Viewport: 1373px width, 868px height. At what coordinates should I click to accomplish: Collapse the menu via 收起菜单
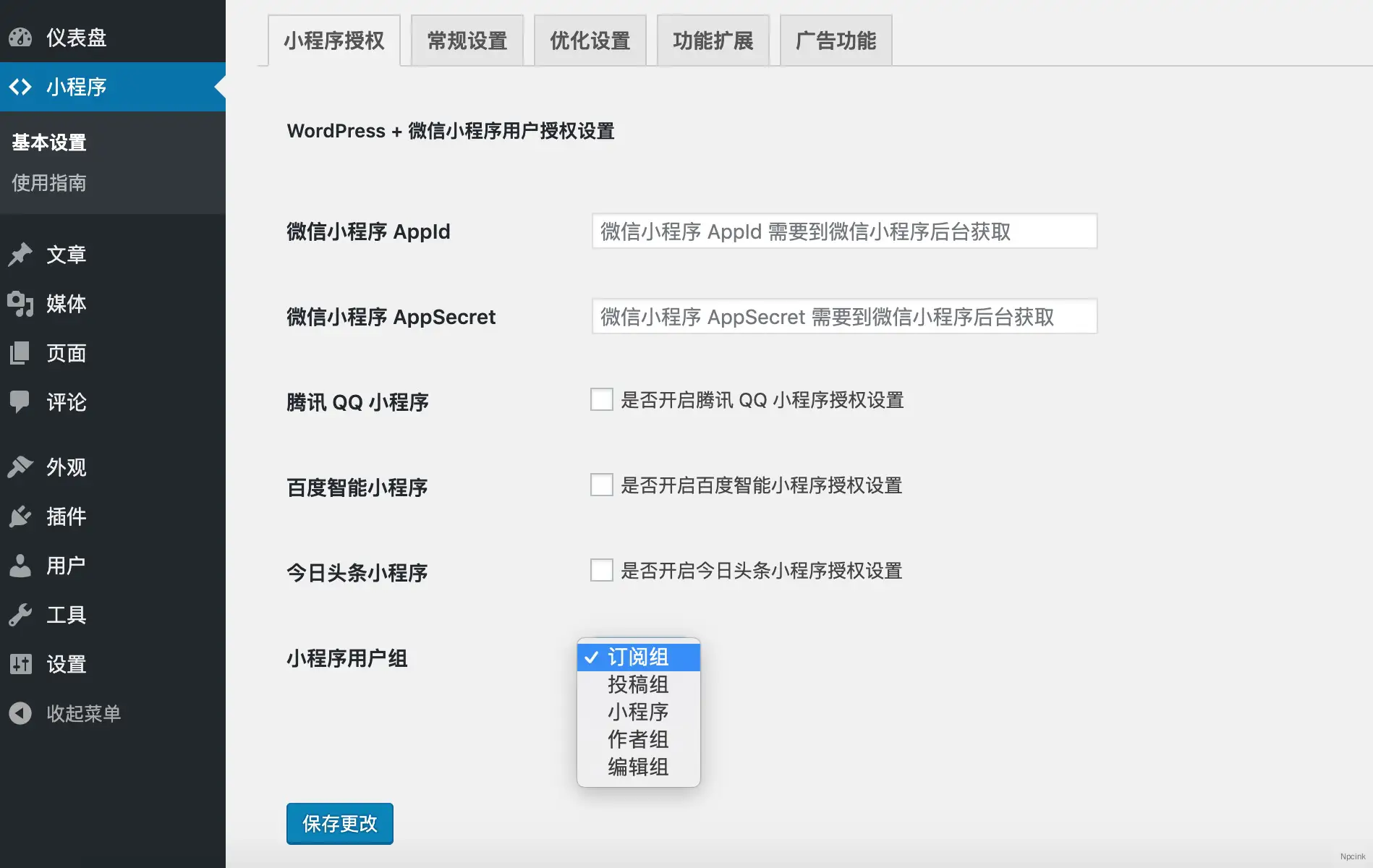pyautogui.click(x=66, y=713)
